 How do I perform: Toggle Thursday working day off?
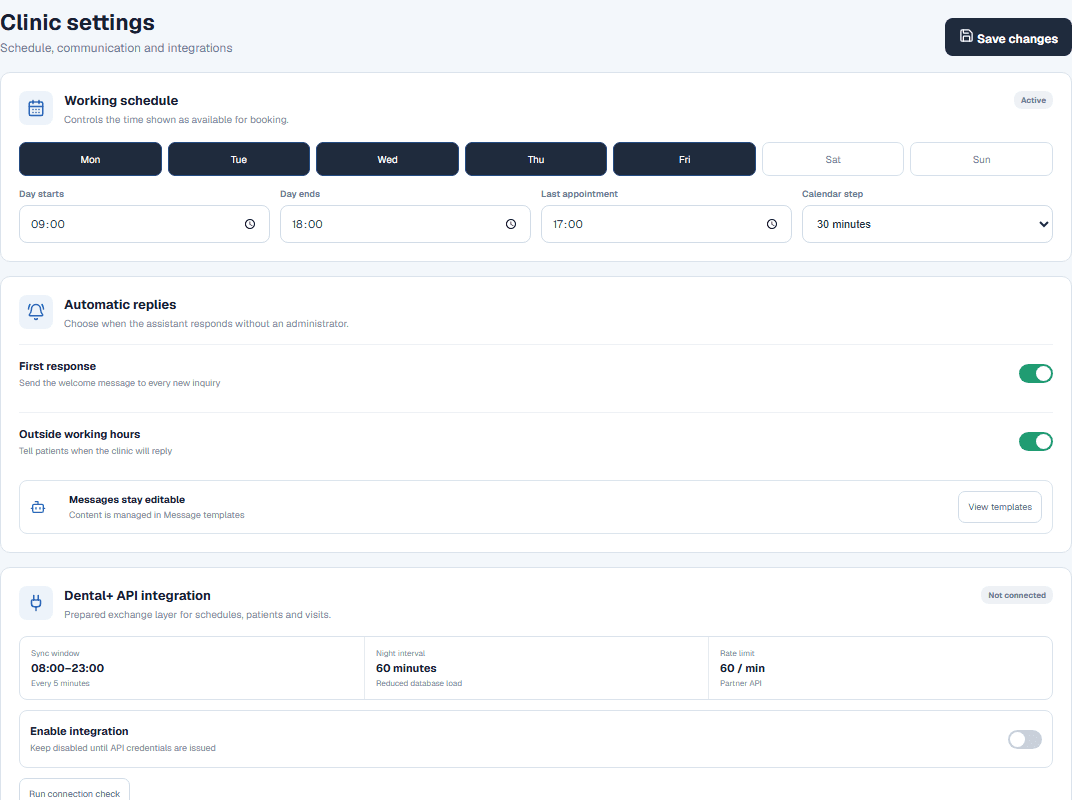tap(536, 159)
